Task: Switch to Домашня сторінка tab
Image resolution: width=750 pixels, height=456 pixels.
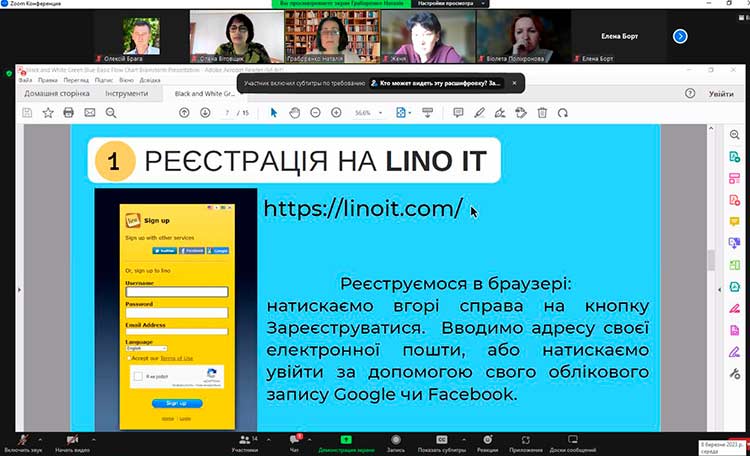Action: [x=57, y=93]
